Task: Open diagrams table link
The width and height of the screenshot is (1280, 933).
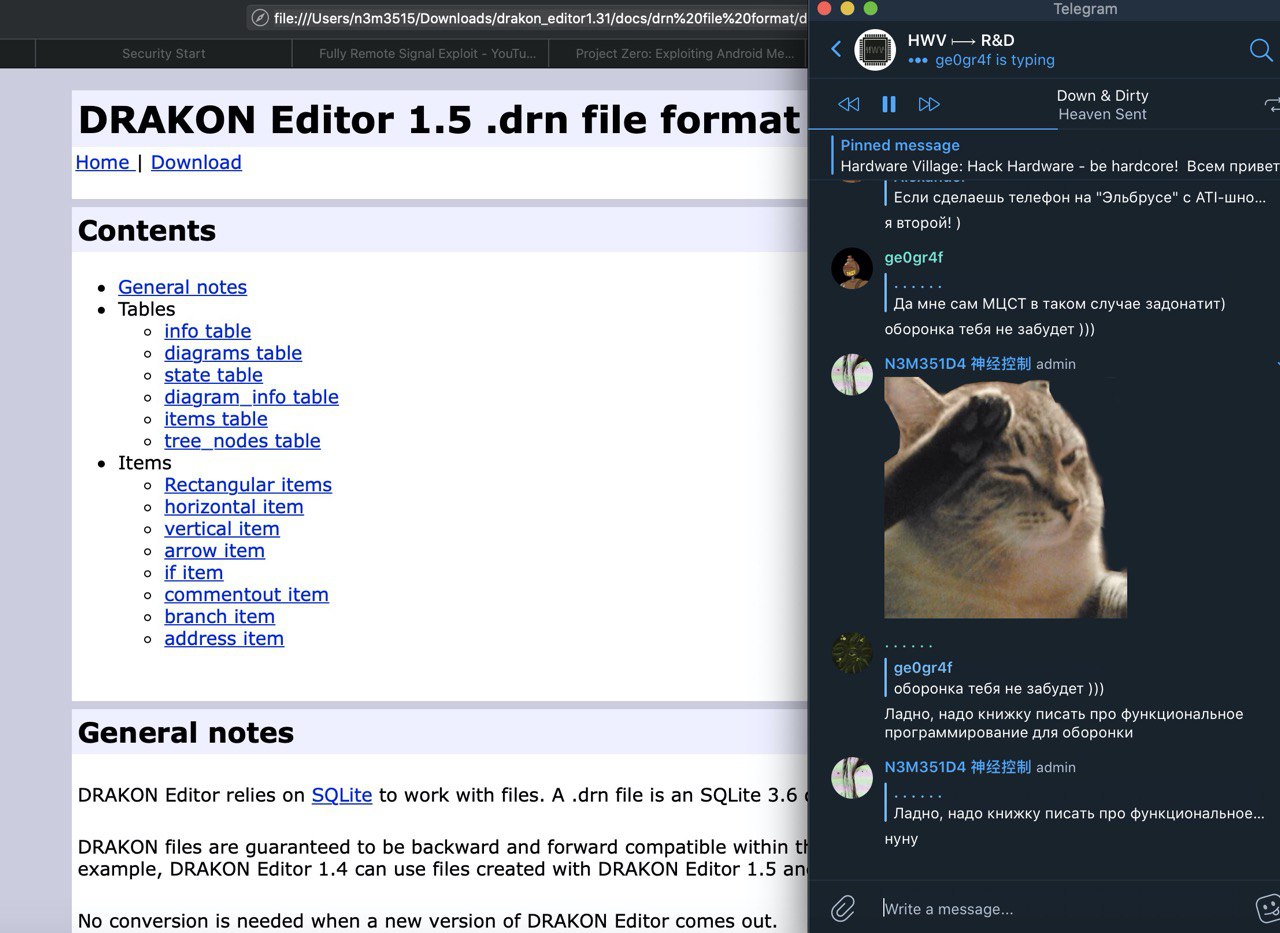Action: click(233, 353)
